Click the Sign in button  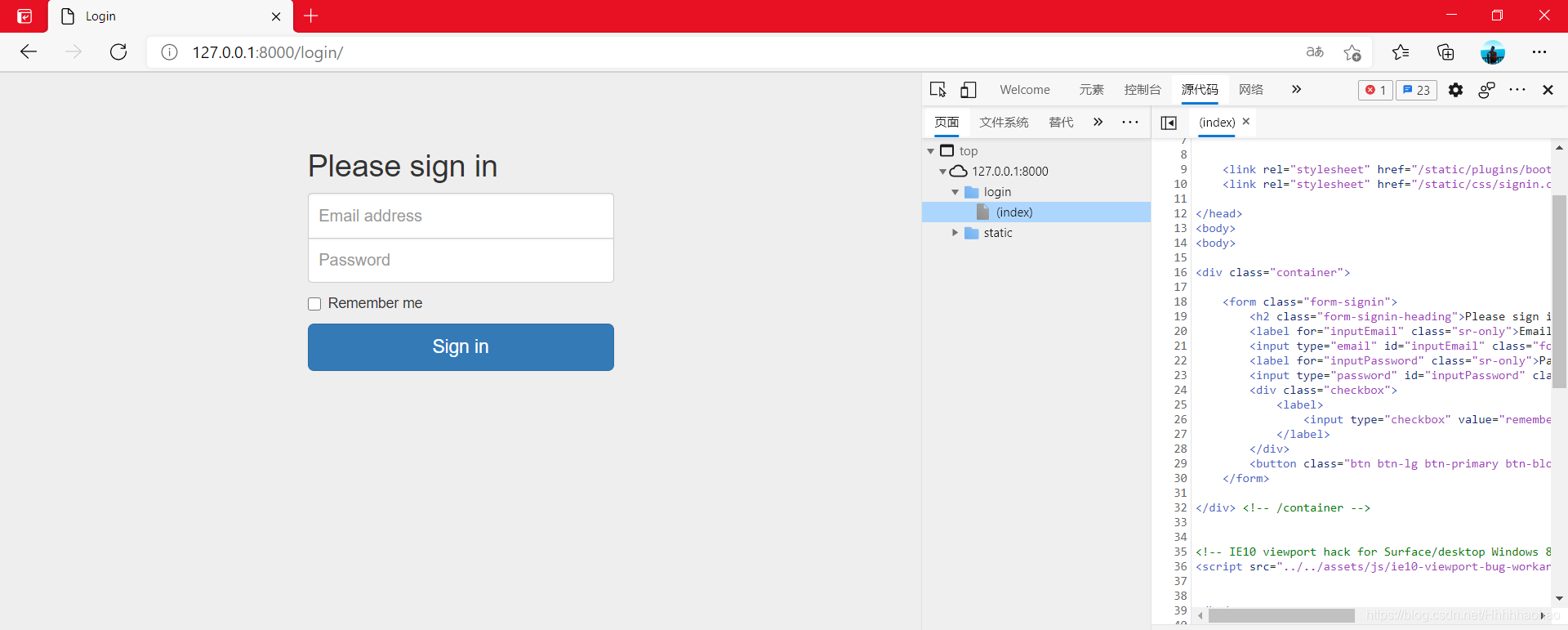461,347
